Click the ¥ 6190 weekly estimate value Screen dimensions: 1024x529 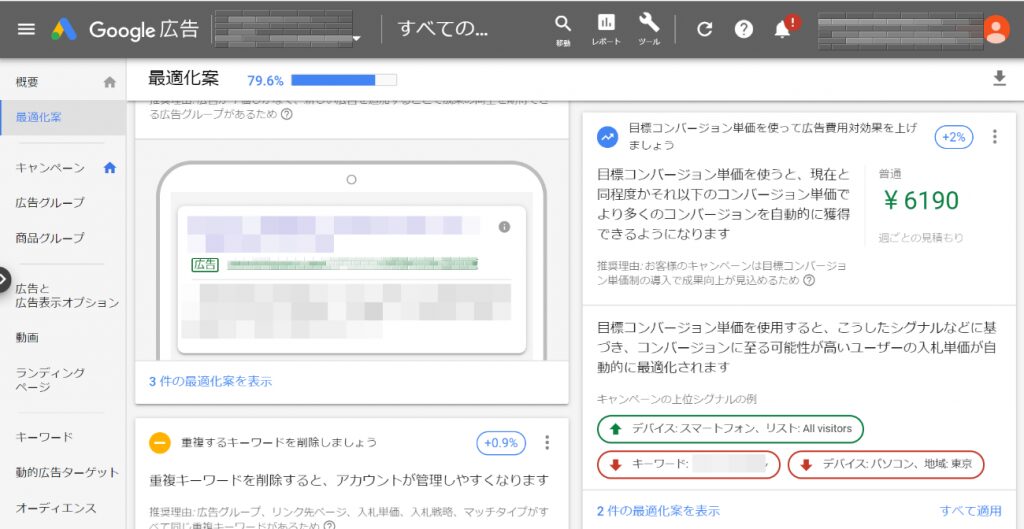921,201
